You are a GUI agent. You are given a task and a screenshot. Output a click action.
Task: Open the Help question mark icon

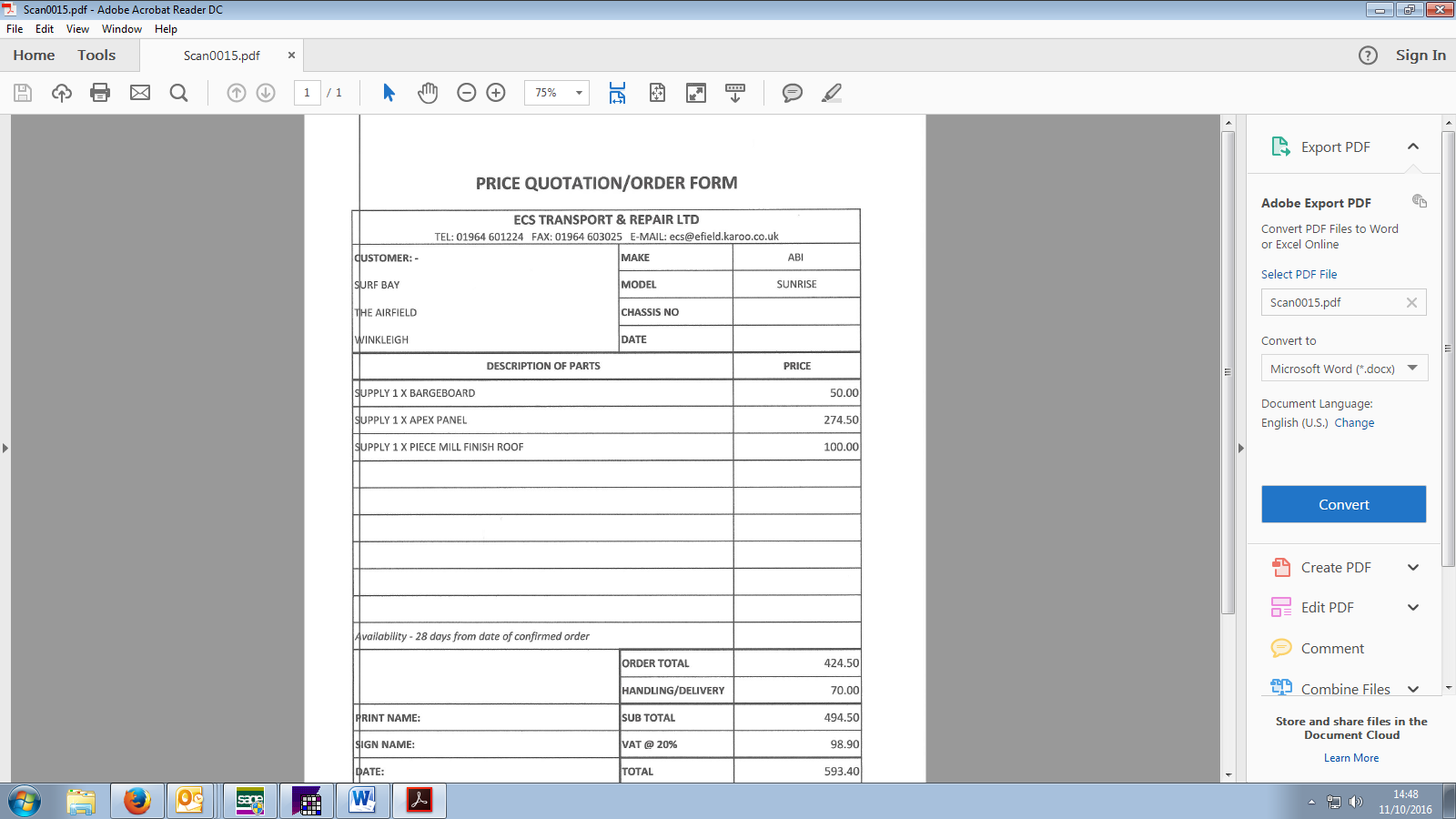1368,56
